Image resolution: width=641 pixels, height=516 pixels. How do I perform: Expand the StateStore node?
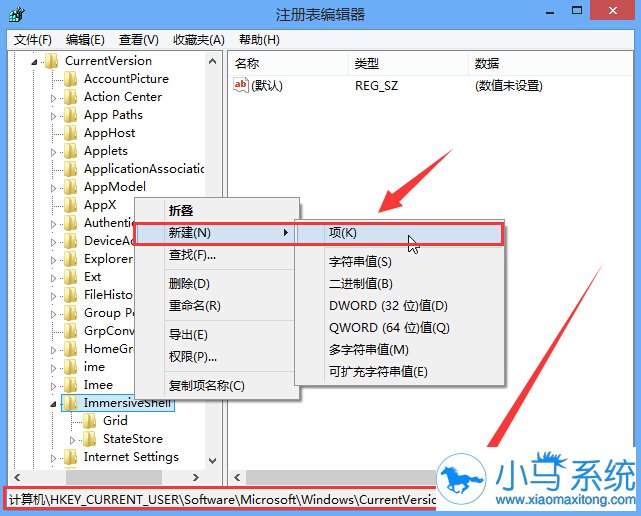pyautogui.click(x=72, y=440)
